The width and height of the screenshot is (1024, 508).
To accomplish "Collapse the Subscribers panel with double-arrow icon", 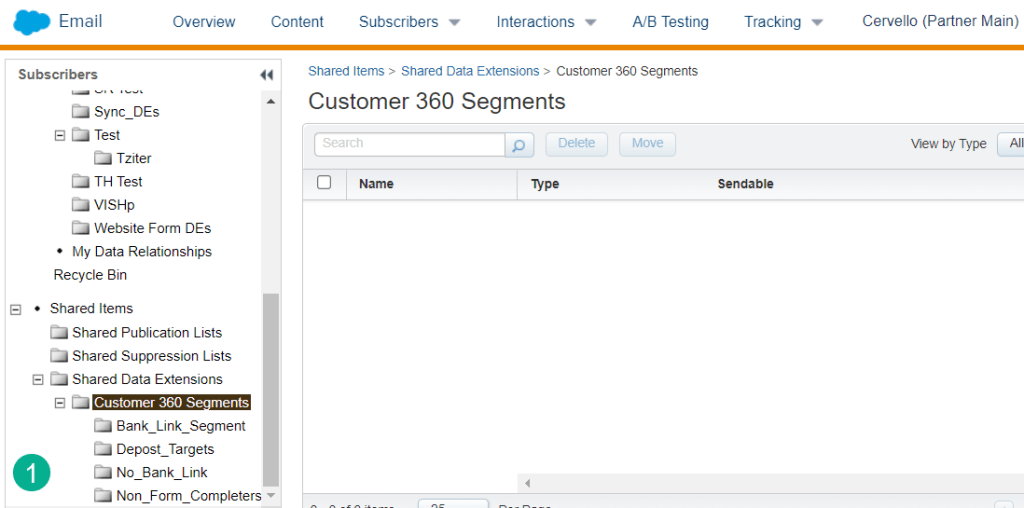I will [266, 75].
